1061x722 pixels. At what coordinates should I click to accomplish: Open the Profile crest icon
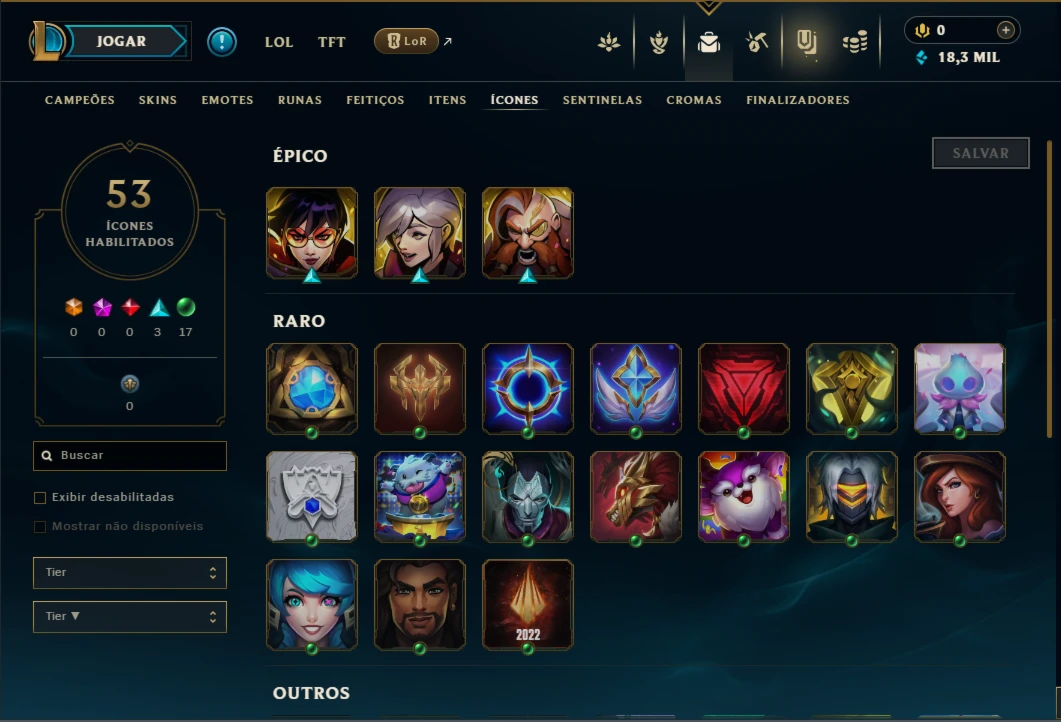click(609, 43)
